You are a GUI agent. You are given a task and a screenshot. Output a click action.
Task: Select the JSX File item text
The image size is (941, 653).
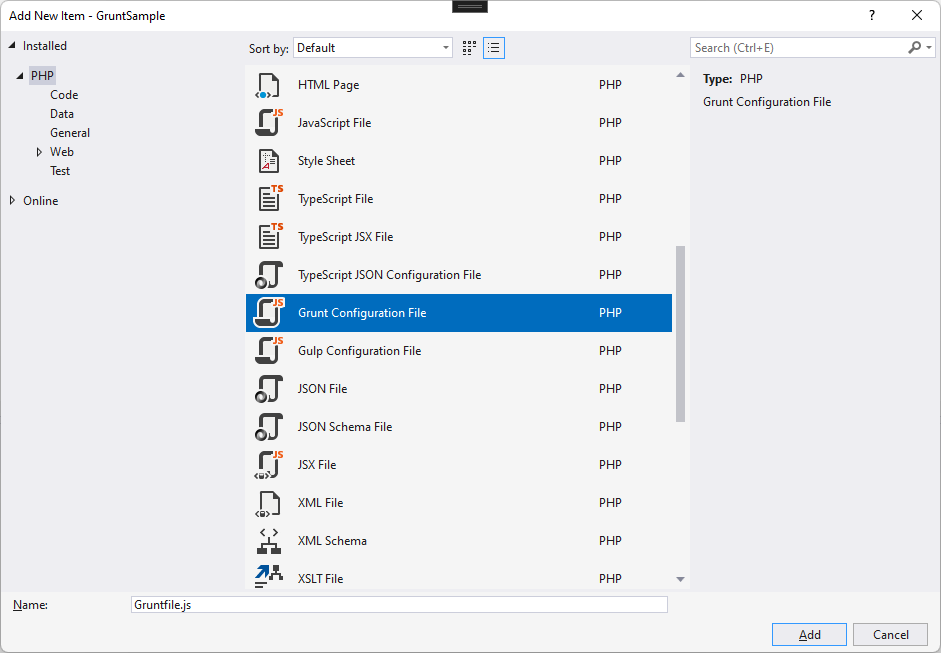click(317, 465)
